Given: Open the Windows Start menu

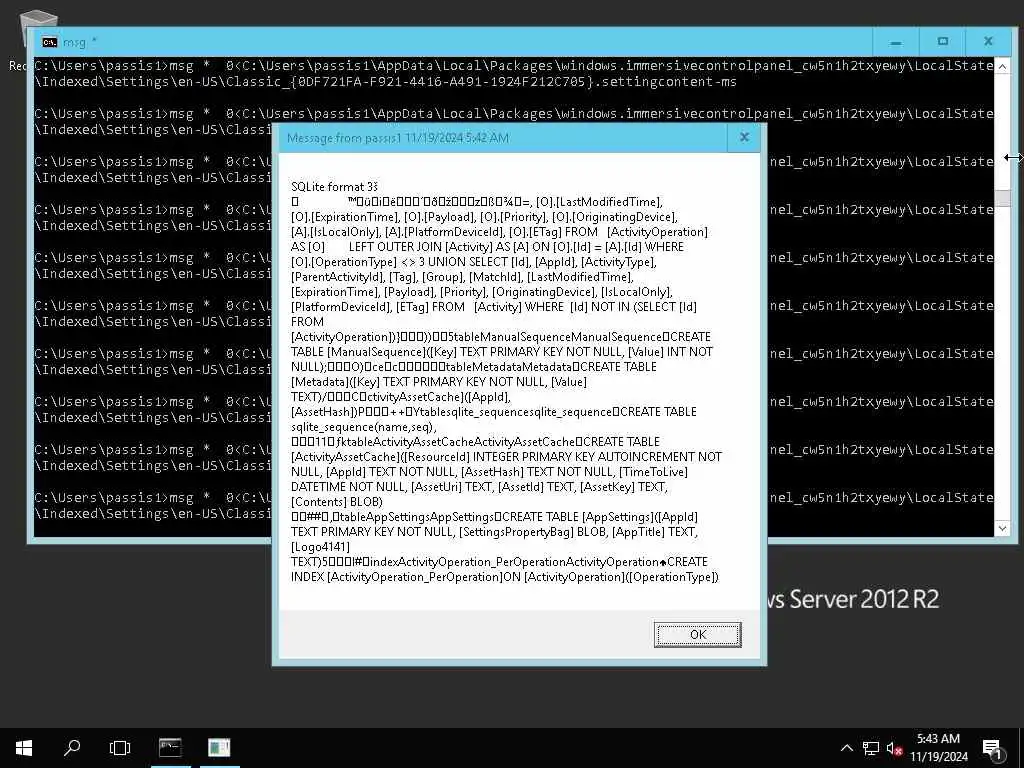Looking at the screenshot, I should pos(24,748).
